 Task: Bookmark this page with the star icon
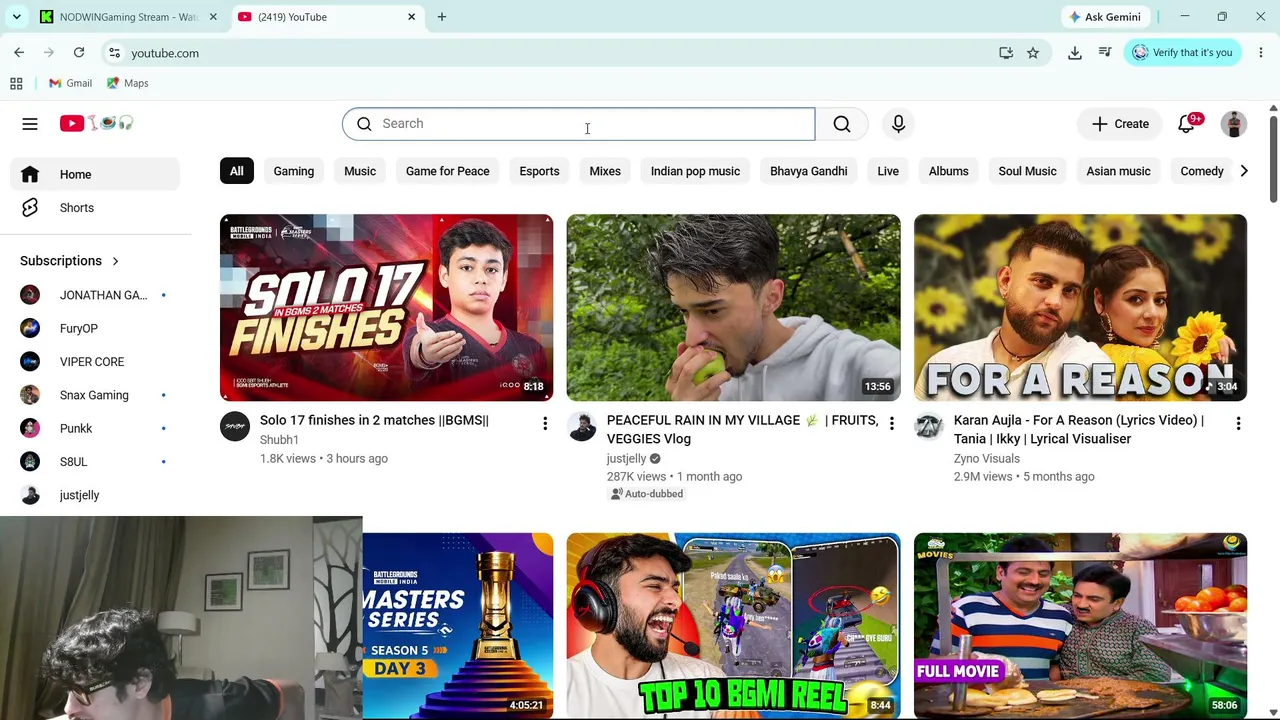click(x=1033, y=53)
